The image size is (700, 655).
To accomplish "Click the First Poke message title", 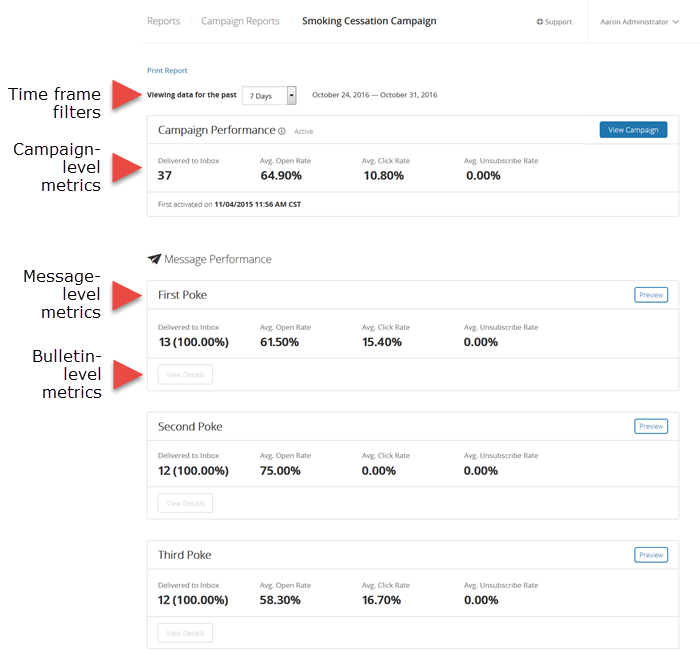I will [x=183, y=295].
